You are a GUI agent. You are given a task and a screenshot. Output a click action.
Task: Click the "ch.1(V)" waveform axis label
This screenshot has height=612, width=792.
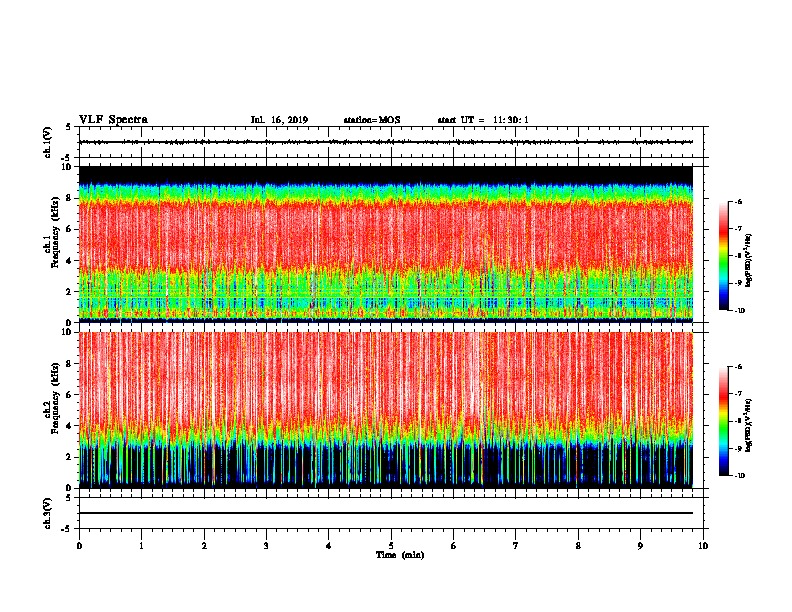pos(47,142)
